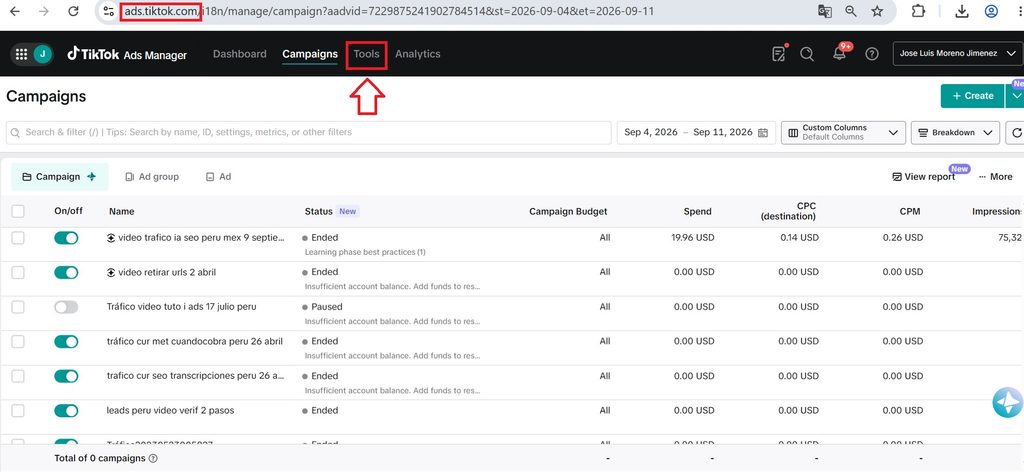Open View report
This screenshot has width=1024, height=472.
coord(923,177)
